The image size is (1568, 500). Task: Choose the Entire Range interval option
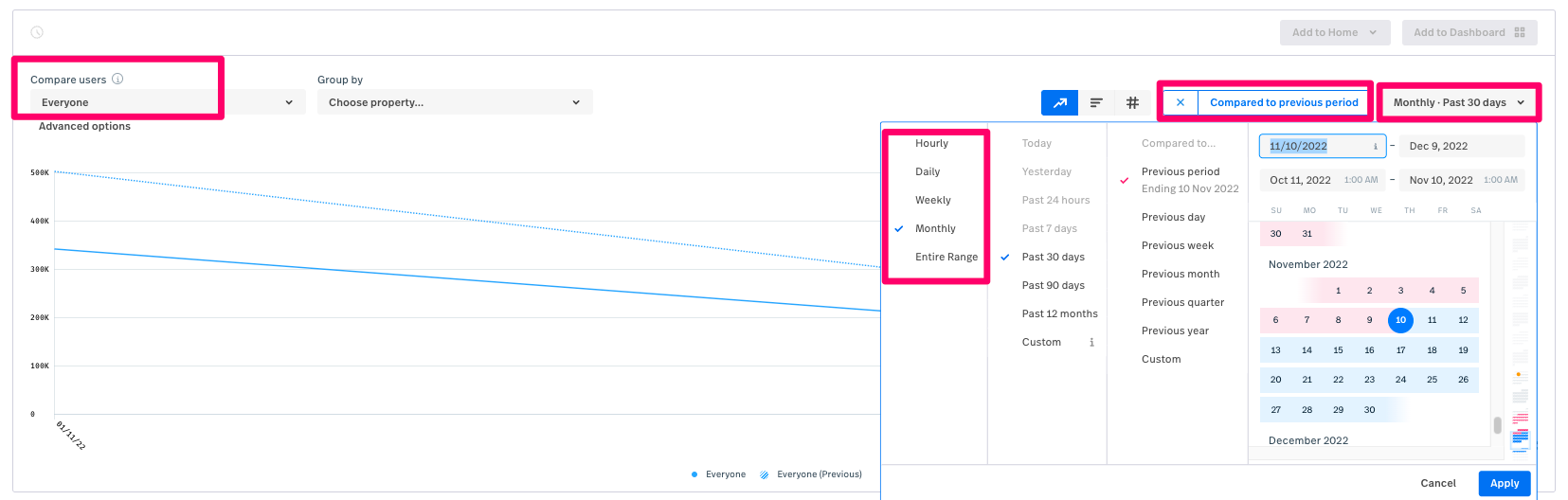pyautogui.click(x=946, y=257)
